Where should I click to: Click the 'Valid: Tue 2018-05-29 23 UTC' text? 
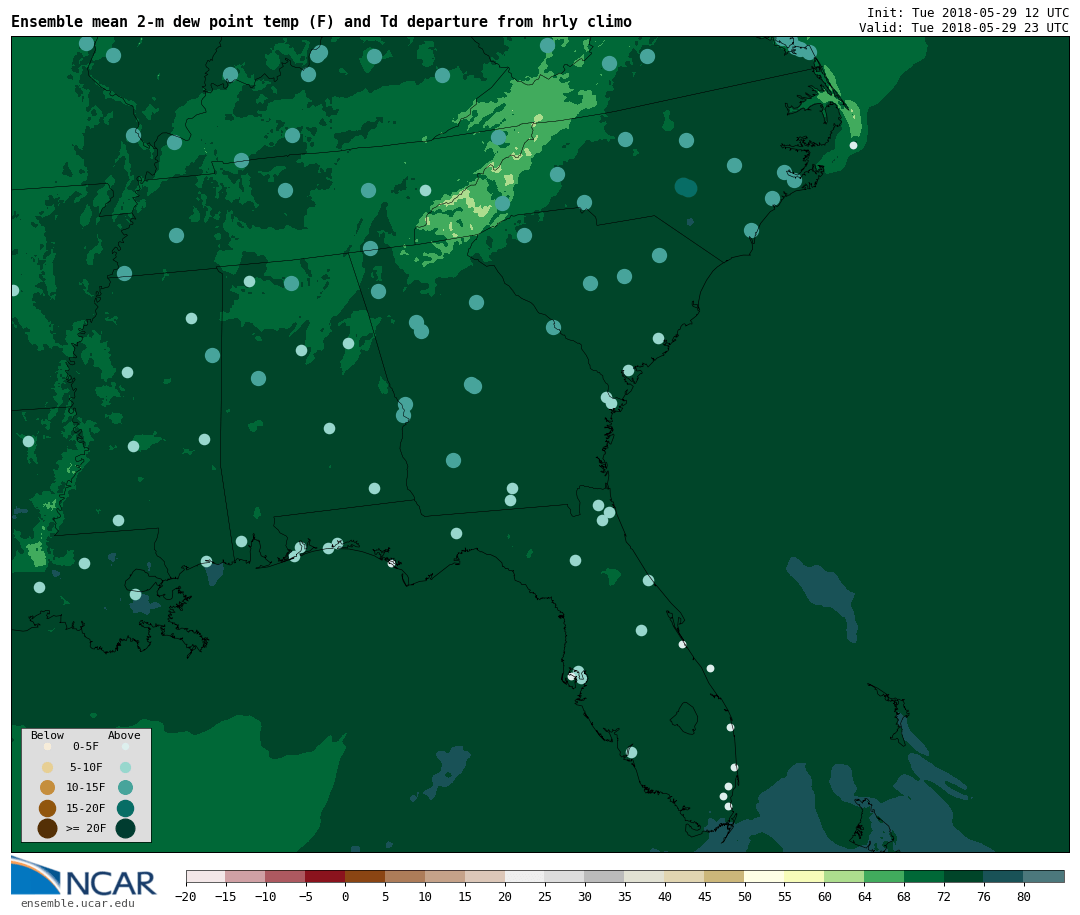pyautogui.click(x=964, y=28)
